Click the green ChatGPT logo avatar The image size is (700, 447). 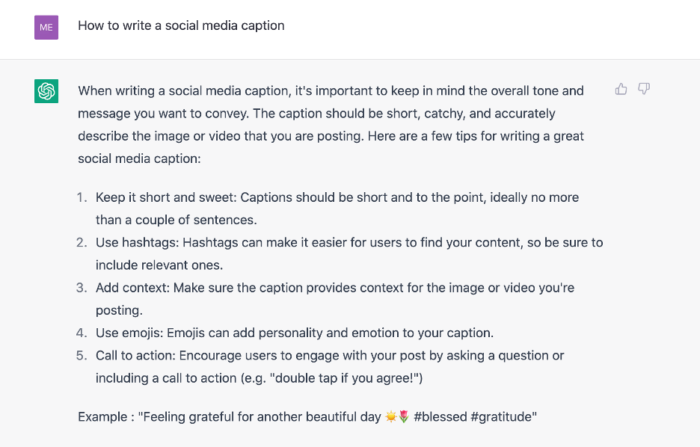46,91
